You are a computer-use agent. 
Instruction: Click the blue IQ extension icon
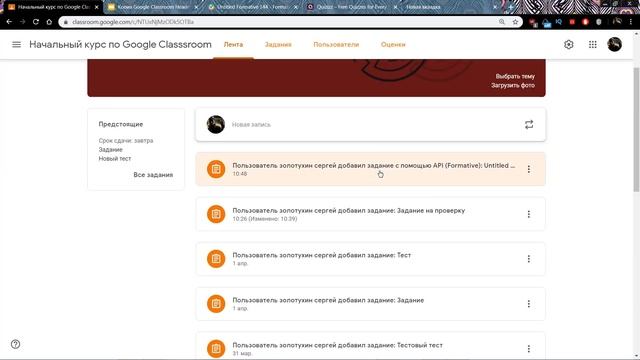click(x=559, y=22)
